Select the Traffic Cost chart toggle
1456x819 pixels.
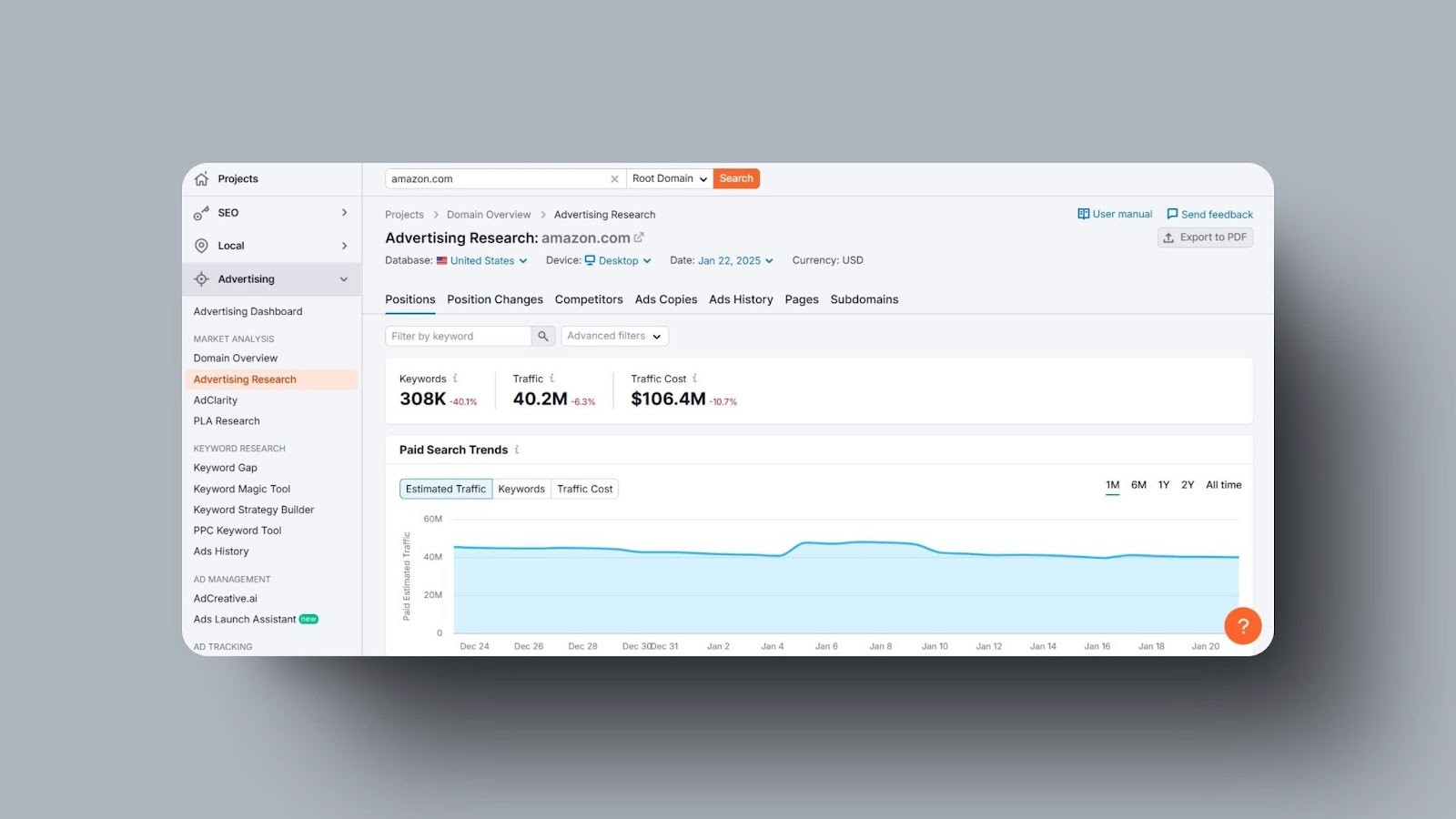click(585, 489)
